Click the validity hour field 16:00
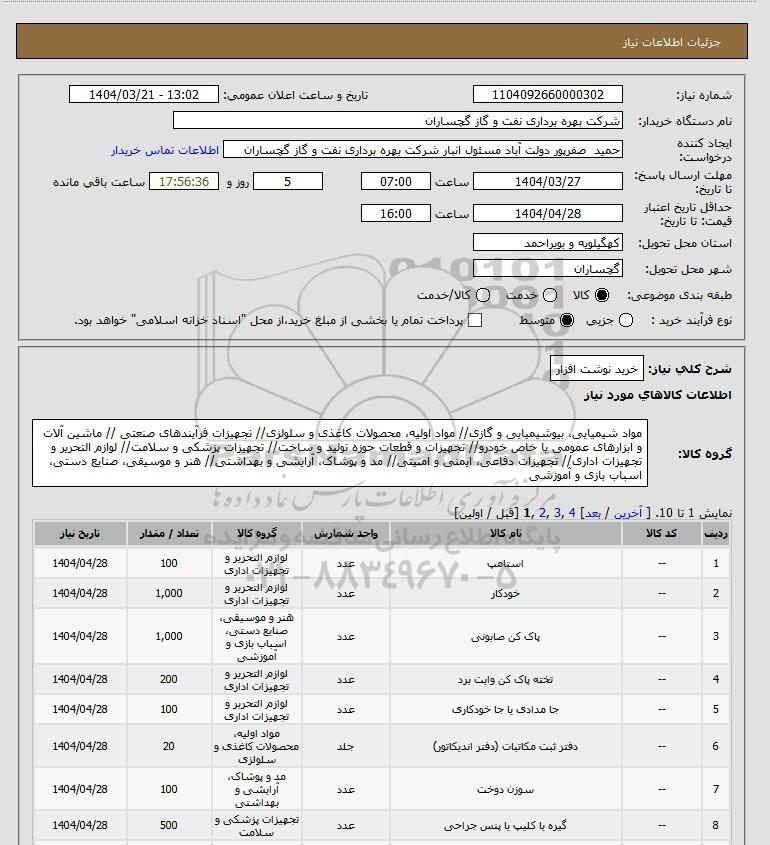Image resolution: width=770 pixels, height=845 pixels. point(396,213)
